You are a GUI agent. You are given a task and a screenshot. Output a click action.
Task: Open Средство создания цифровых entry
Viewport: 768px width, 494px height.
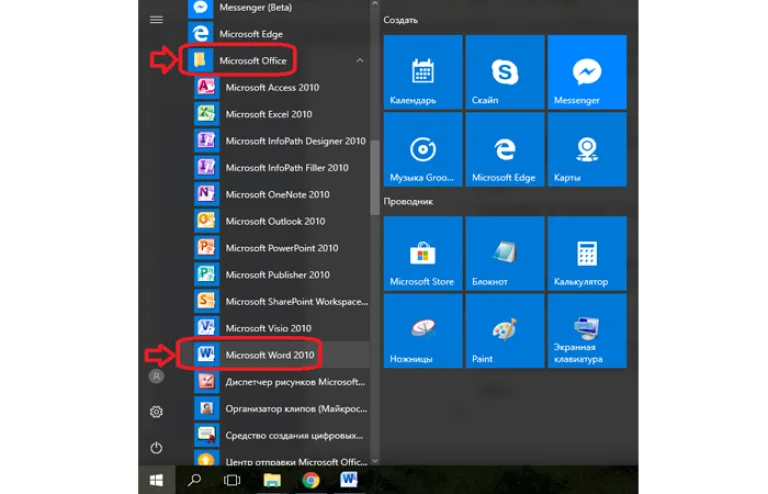pos(282,435)
